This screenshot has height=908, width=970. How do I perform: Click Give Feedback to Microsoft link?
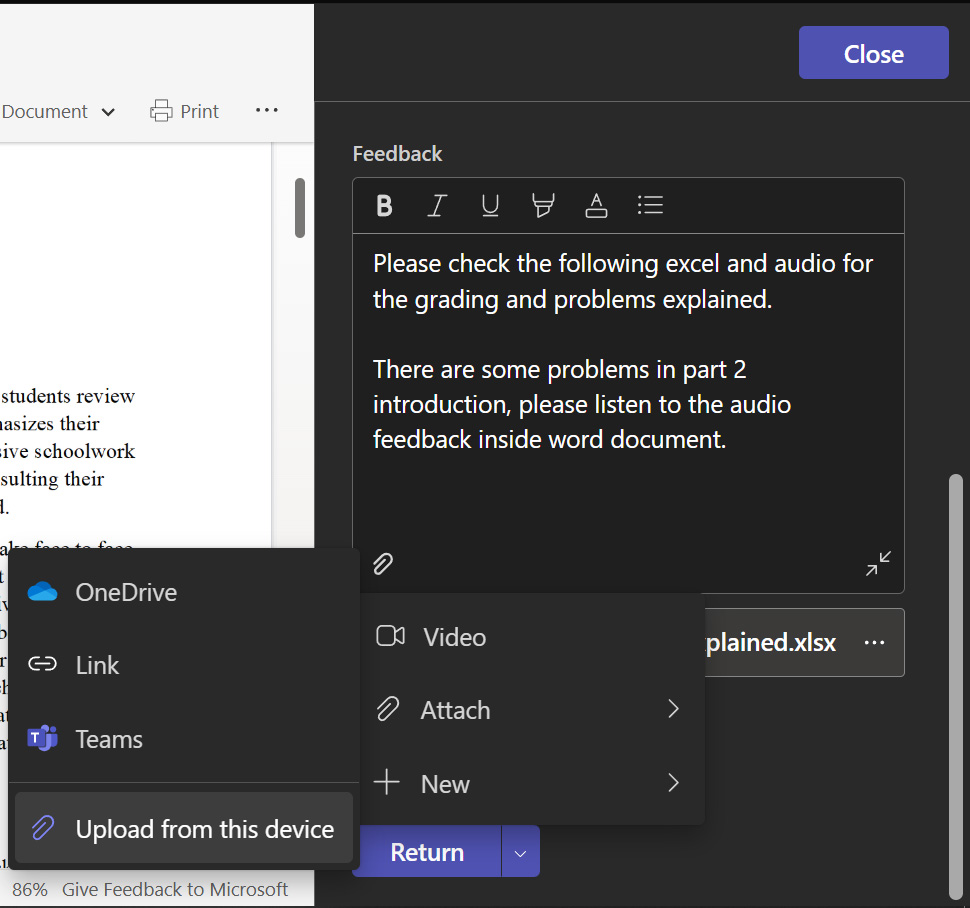pyautogui.click(x=175, y=889)
